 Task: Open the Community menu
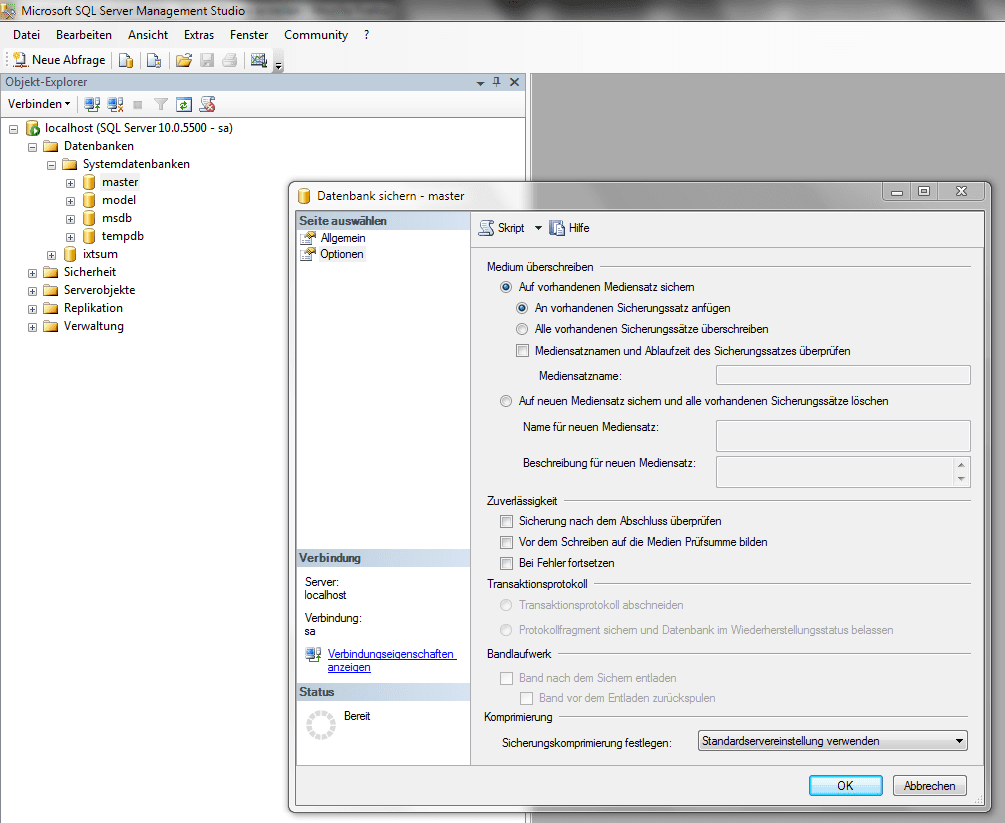316,35
